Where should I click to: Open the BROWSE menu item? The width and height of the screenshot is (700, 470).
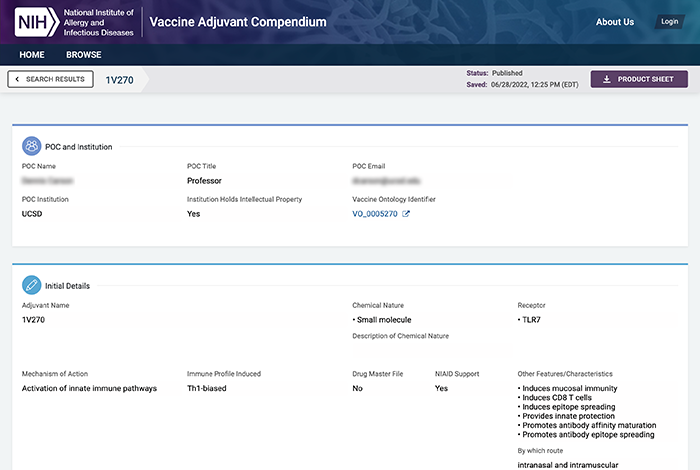84,54
